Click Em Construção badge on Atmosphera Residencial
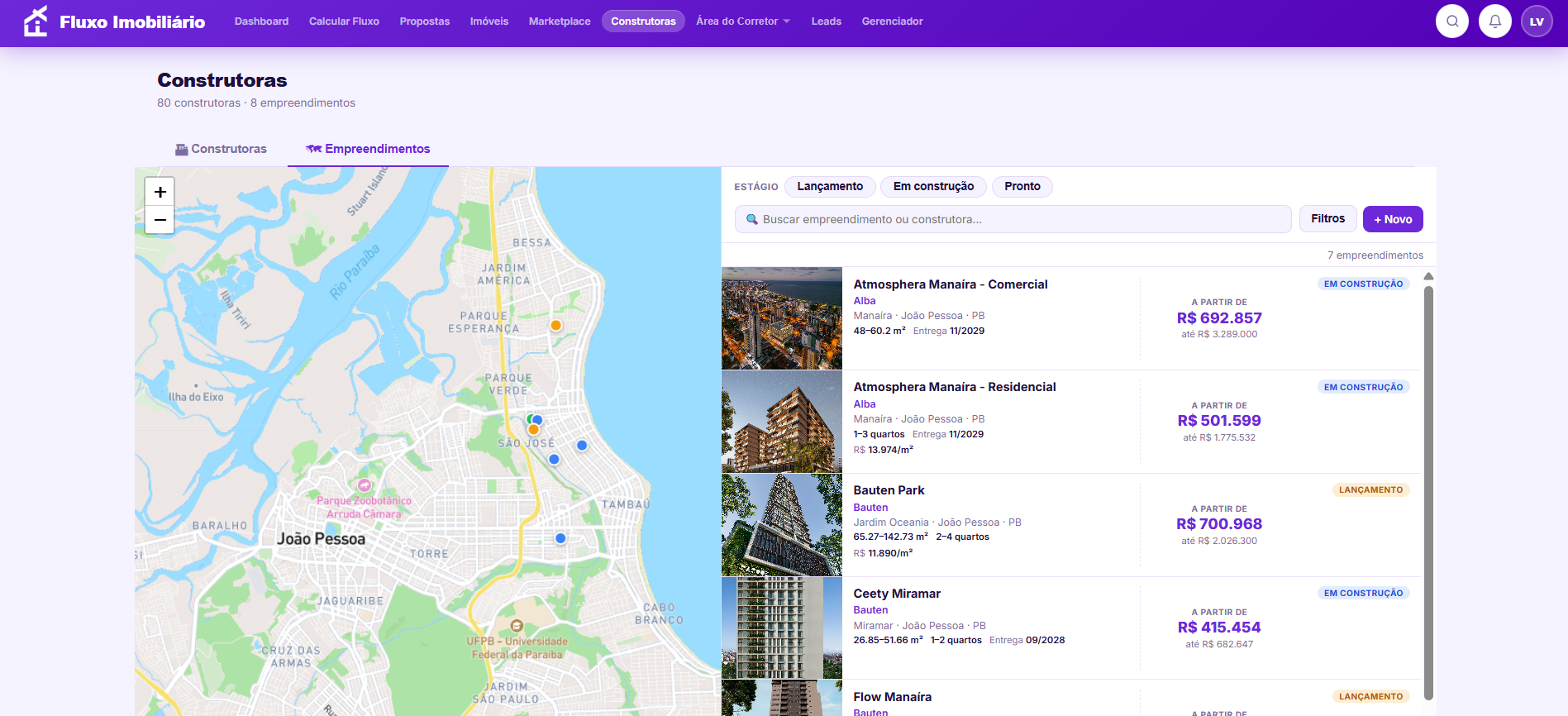 click(x=1364, y=387)
